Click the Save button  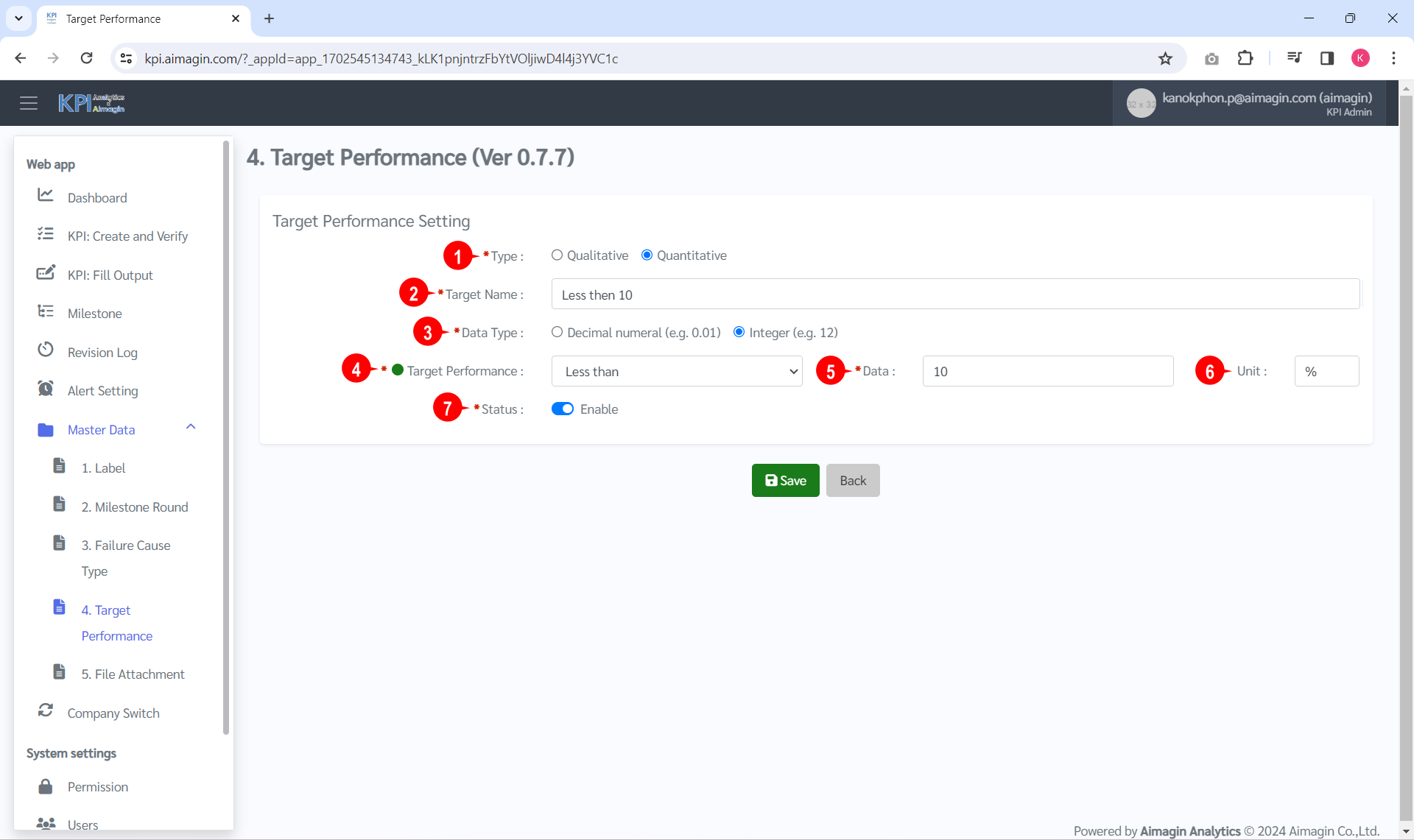click(x=785, y=480)
